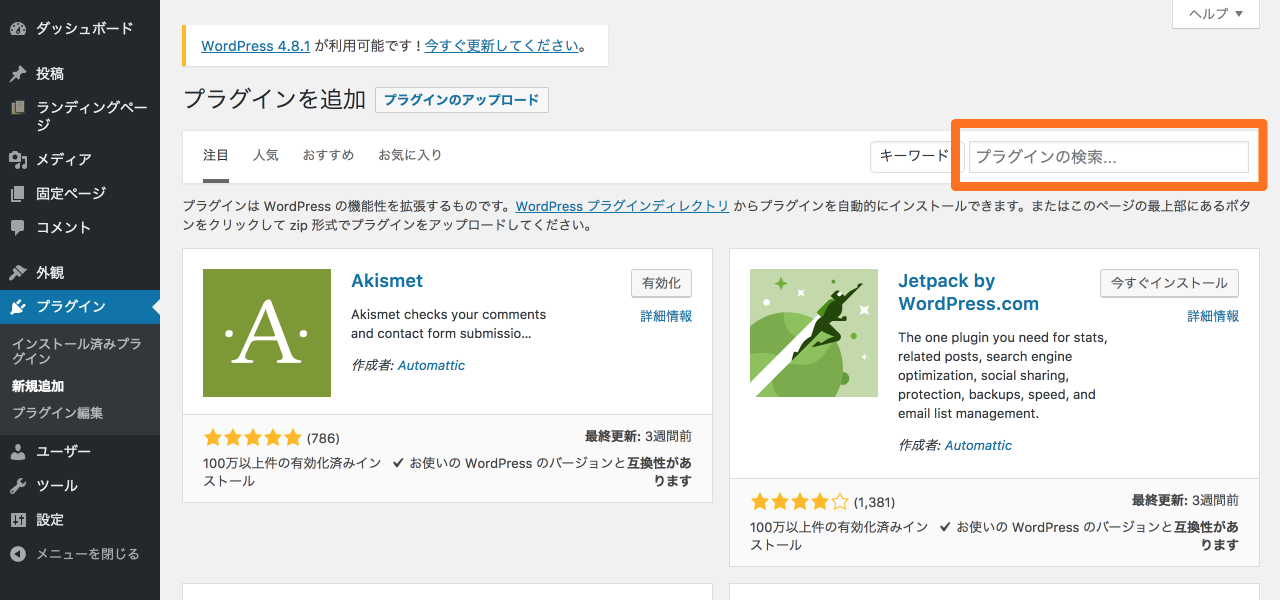
Task: Expand the ヘルプ dropdown tab
Action: coord(1215,13)
